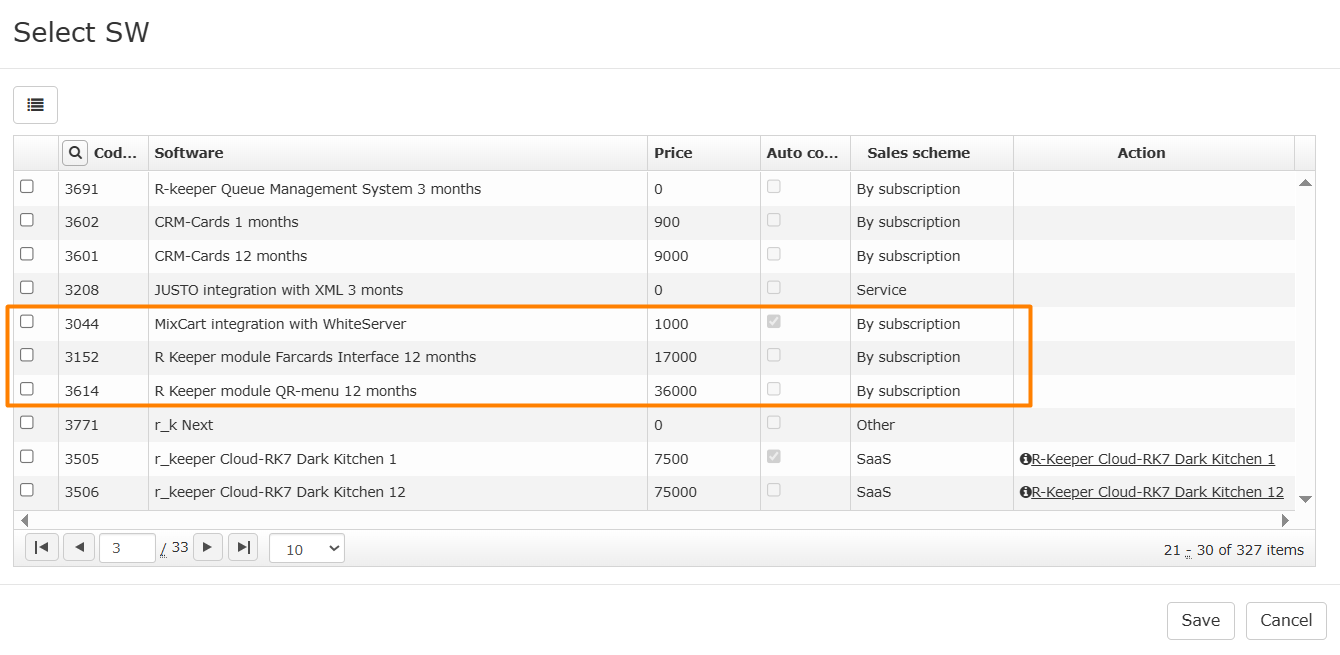The image size is (1340, 655).
Task: Sort by Price column header
Action: coord(673,153)
